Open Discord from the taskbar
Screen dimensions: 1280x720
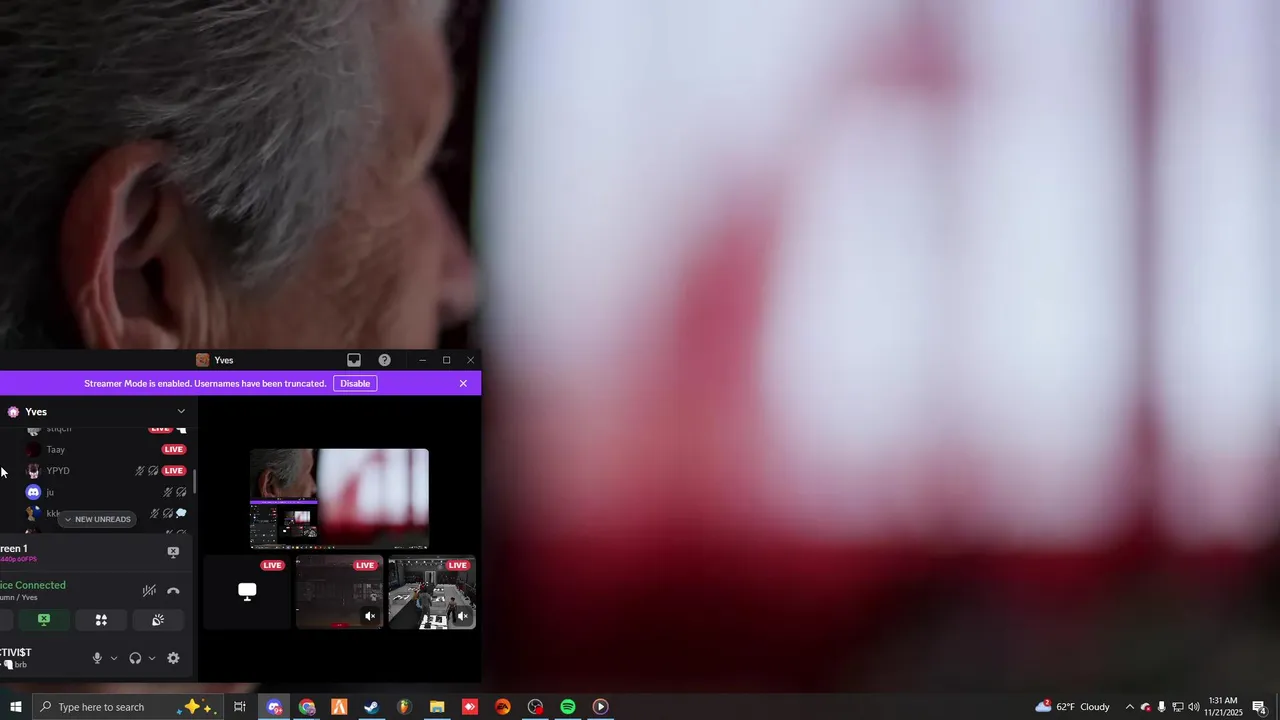click(274, 707)
